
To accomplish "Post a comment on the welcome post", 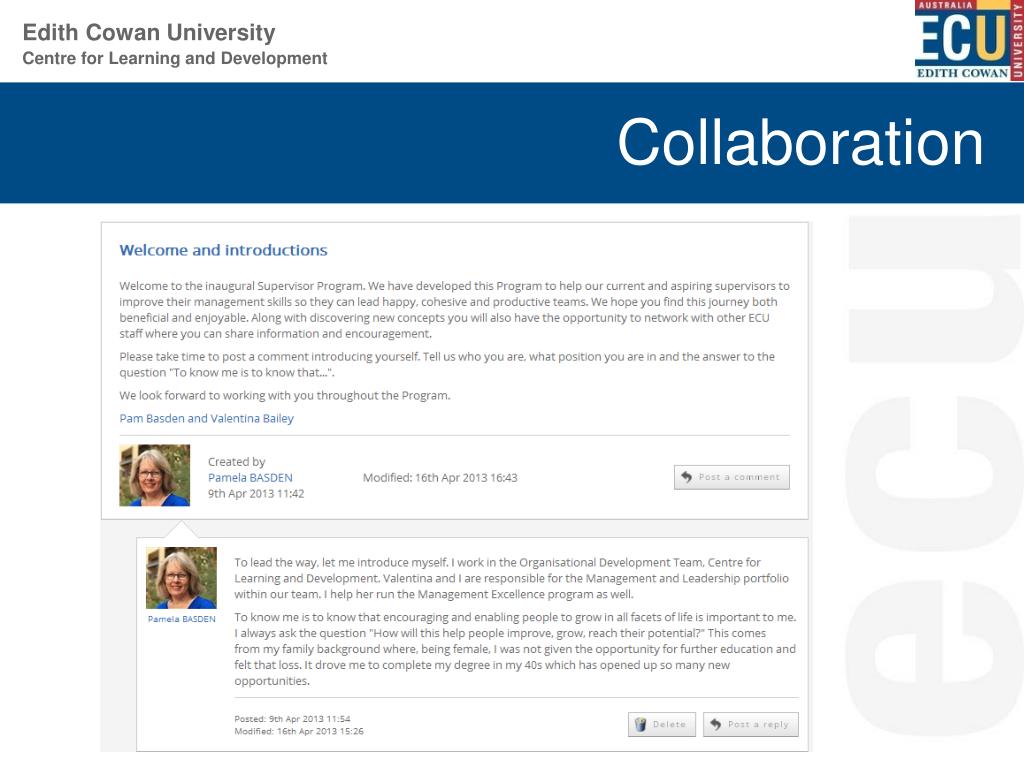I will (x=731, y=477).
